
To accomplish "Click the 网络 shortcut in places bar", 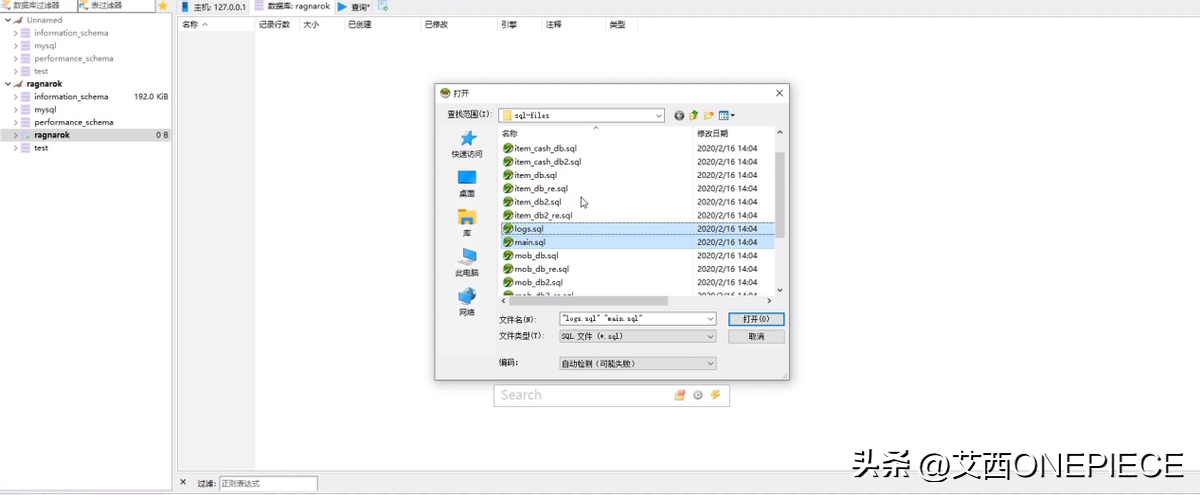I will coord(466,302).
